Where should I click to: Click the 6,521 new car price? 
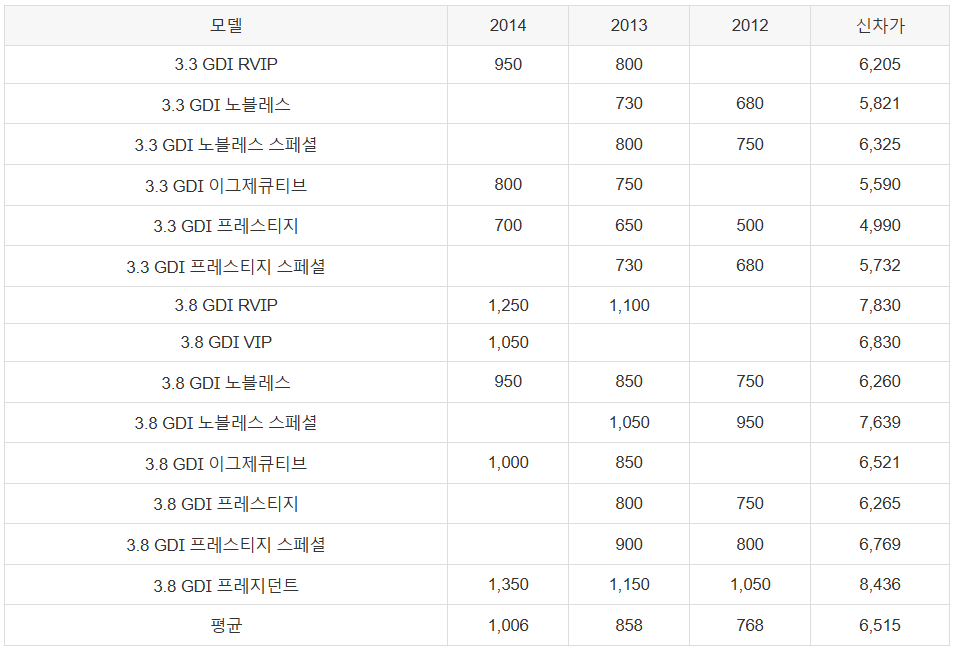pyautogui.click(x=879, y=462)
